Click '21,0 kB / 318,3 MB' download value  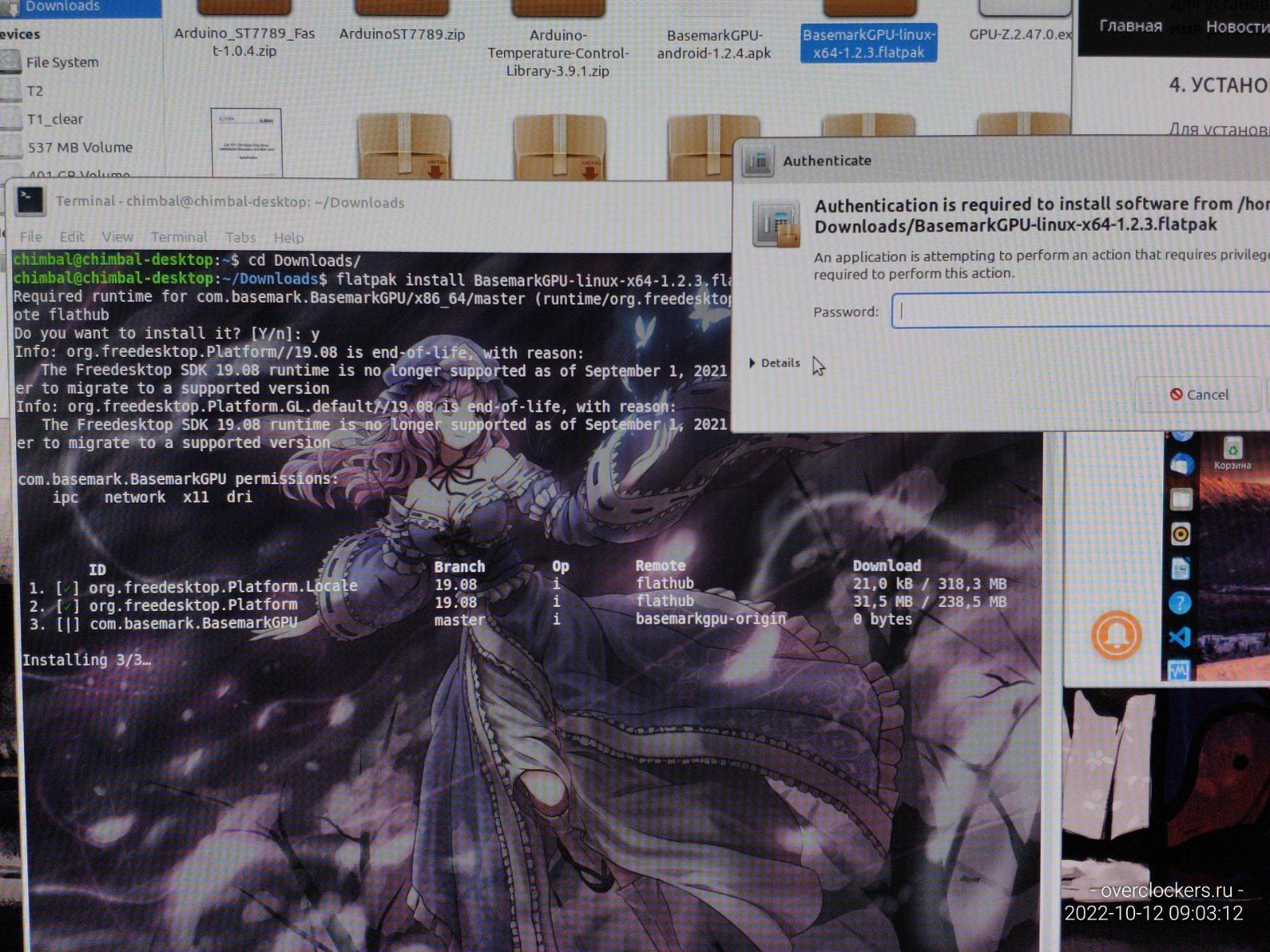[x=929, y=584]
